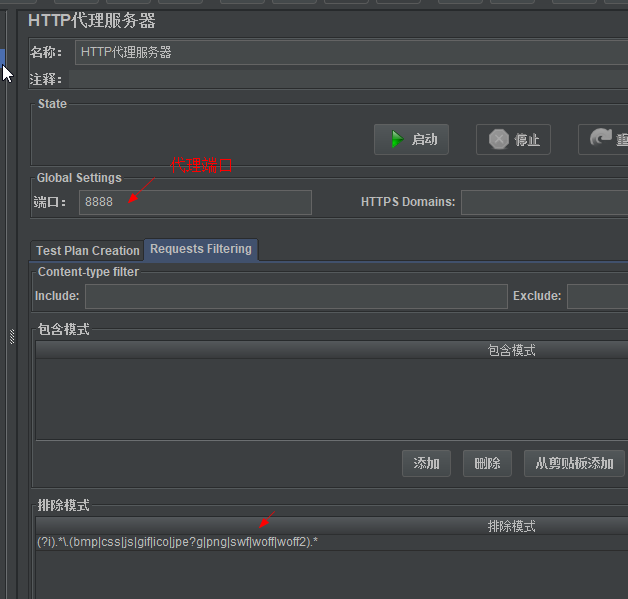The width and height of the screenshot is (628, 599).
Task: Click the Content-type filter Include field
Action: (x=296, y=296)
